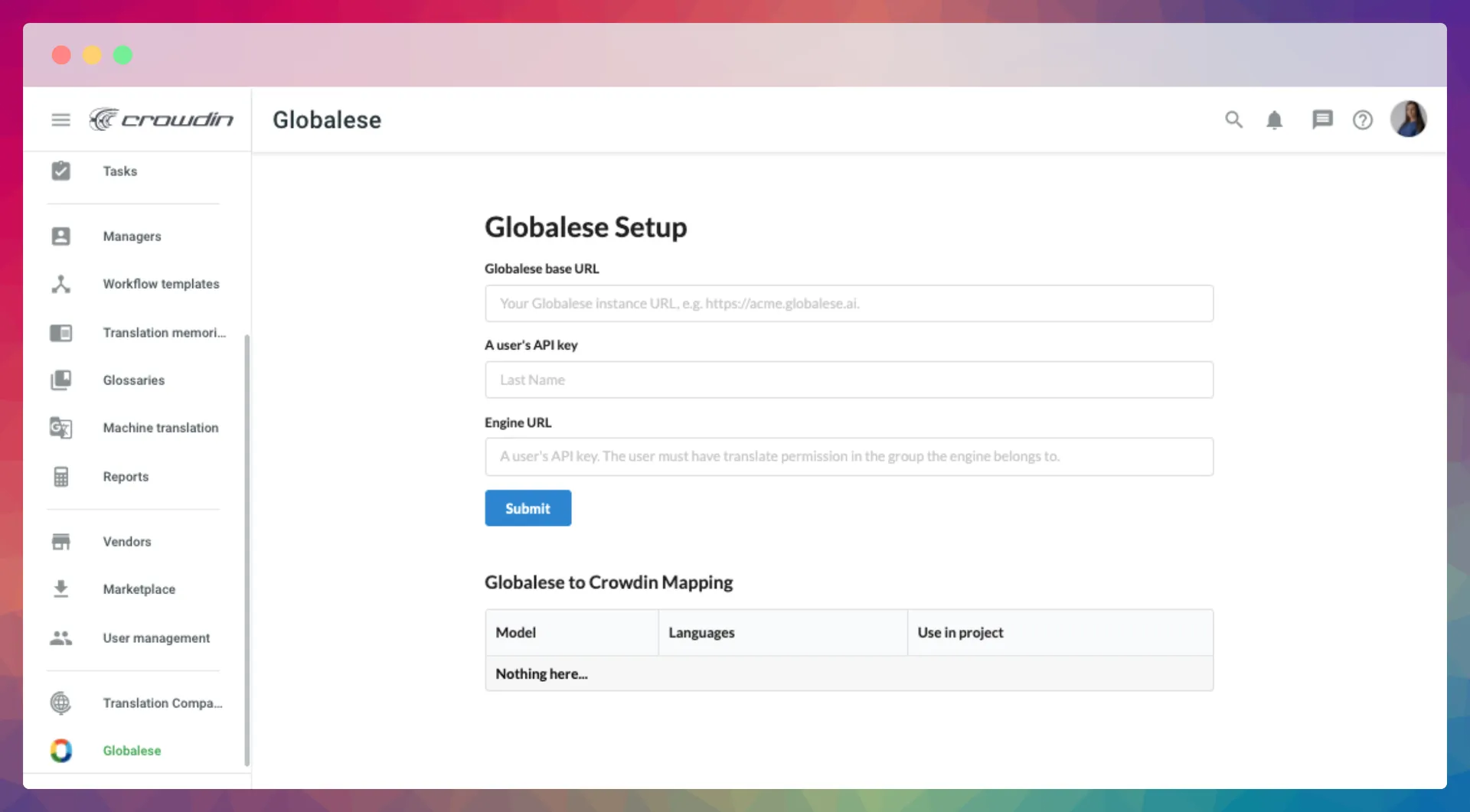Click the green maximize window dot
The width and height of the screenshot is (1470, 812).
click(122, 55)
